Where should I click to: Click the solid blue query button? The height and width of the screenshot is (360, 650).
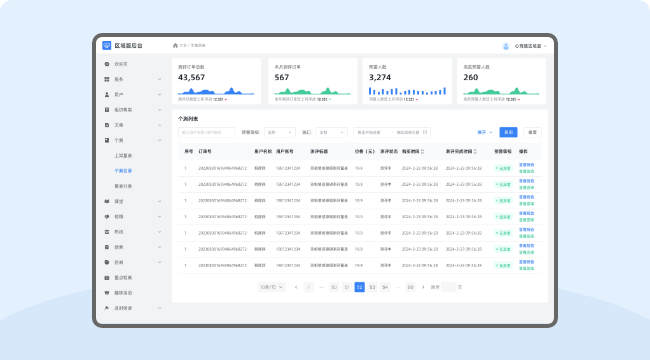pos(508,132)
